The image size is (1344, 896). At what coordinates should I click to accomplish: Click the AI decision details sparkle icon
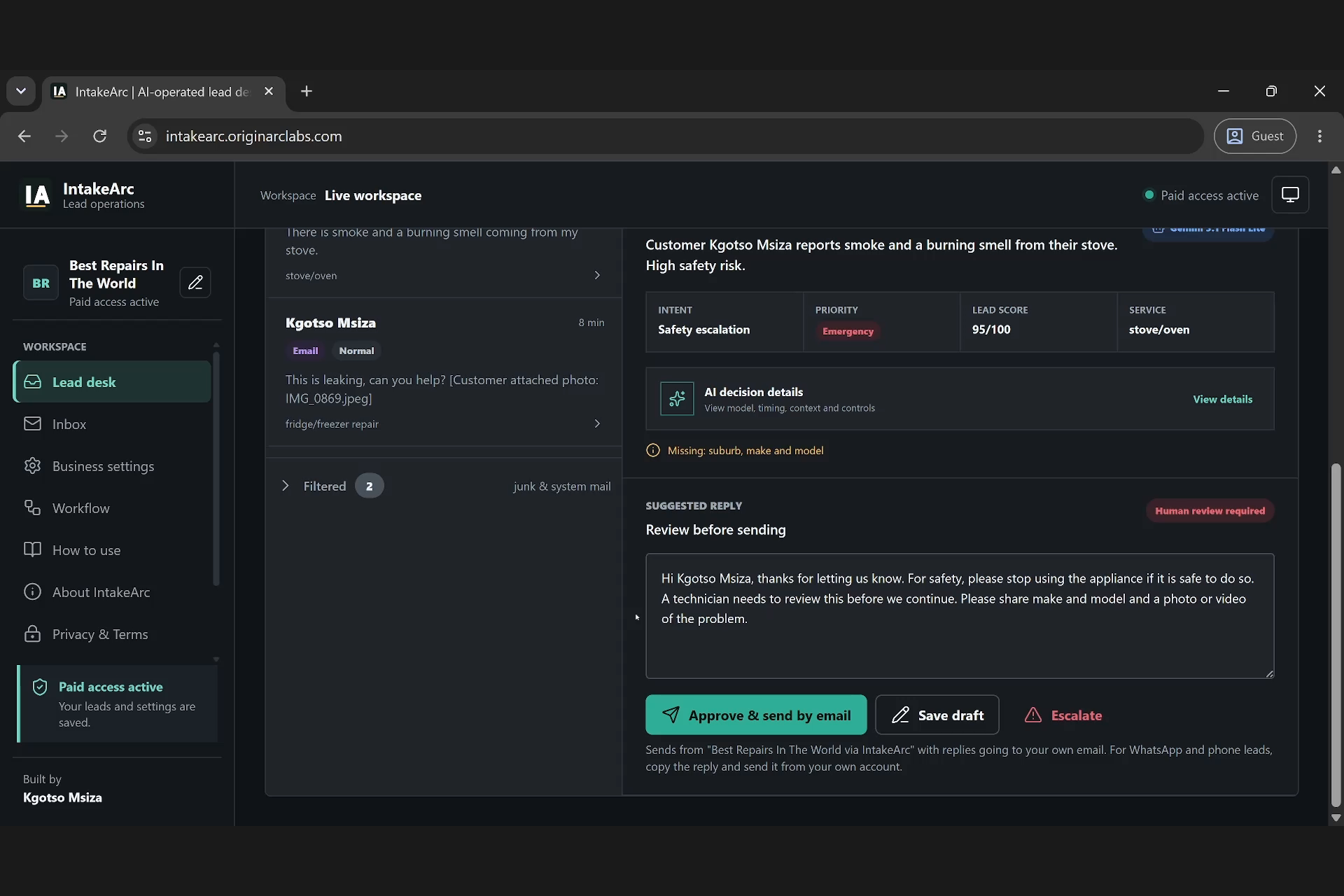(677, 399)
